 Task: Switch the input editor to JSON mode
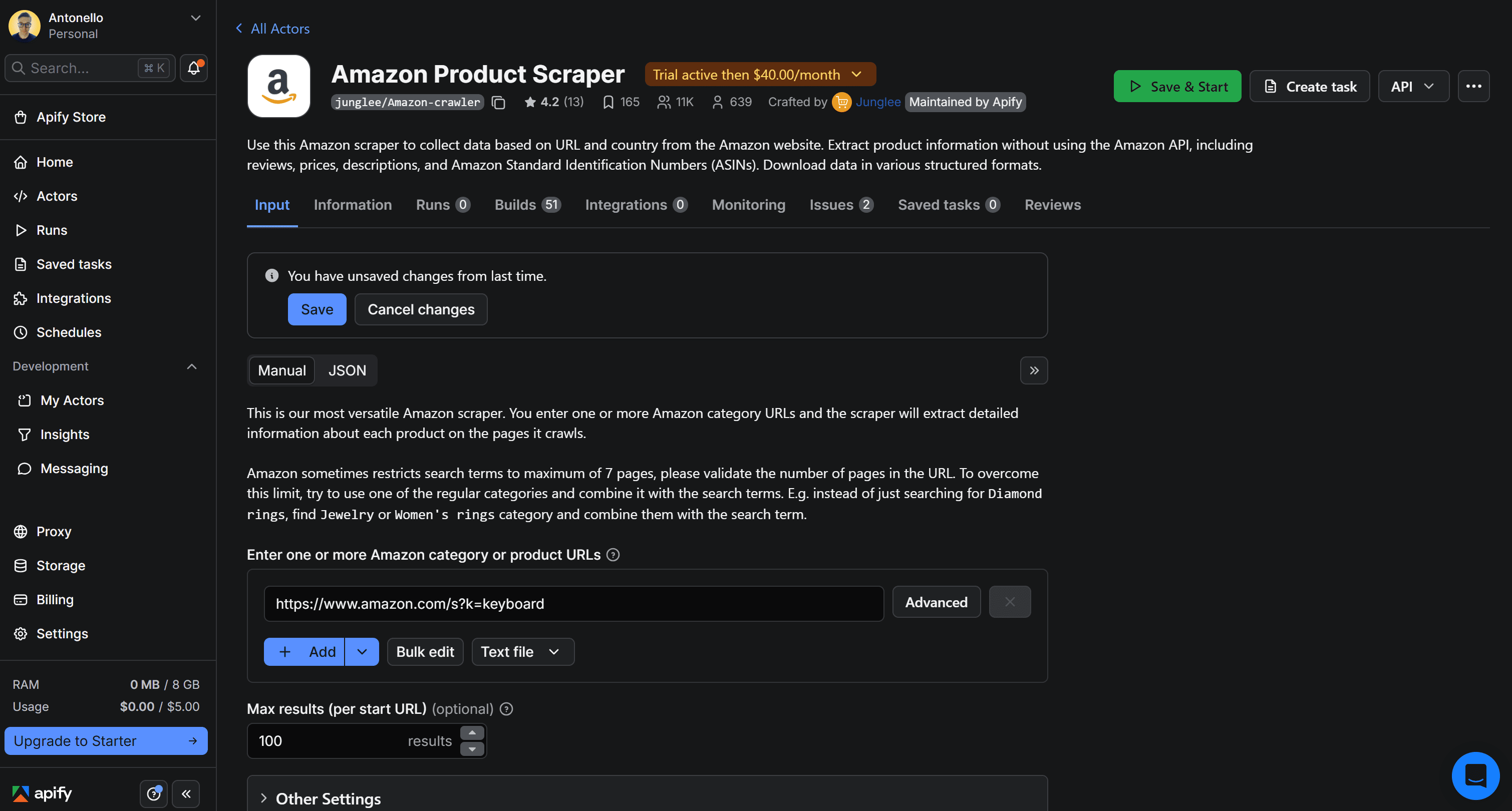click(x=346, y=370)
